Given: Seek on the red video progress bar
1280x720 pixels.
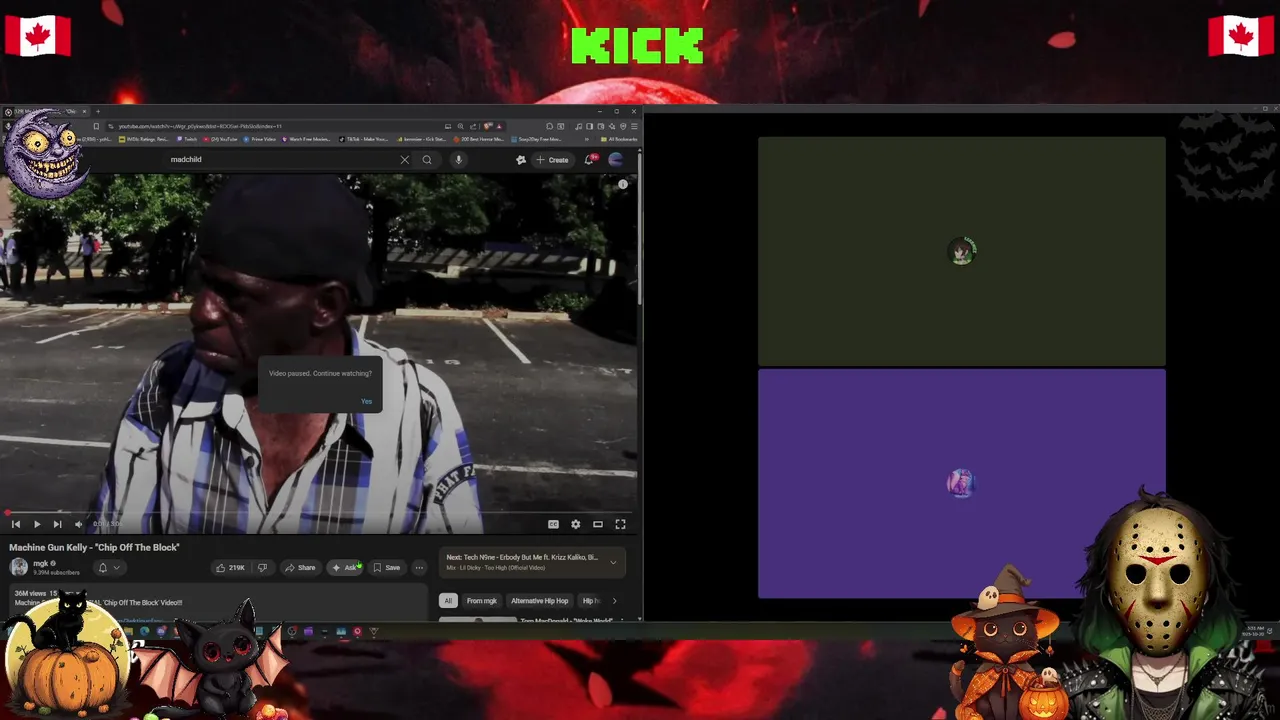Looking at the screenshot, I should coord(318,513).
